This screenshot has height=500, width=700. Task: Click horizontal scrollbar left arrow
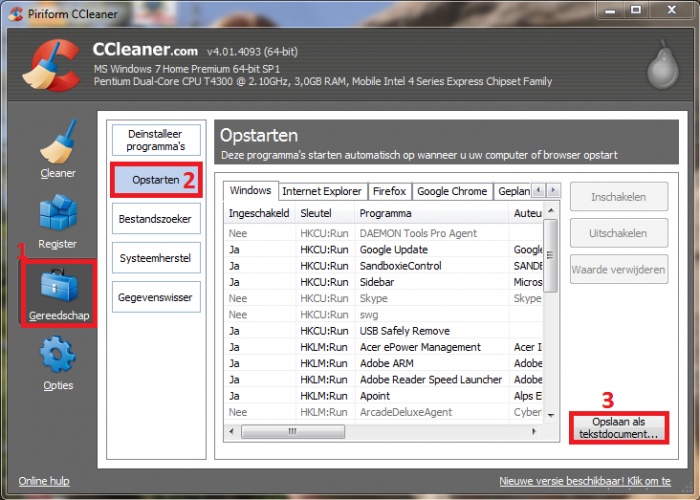click(231, 431)
